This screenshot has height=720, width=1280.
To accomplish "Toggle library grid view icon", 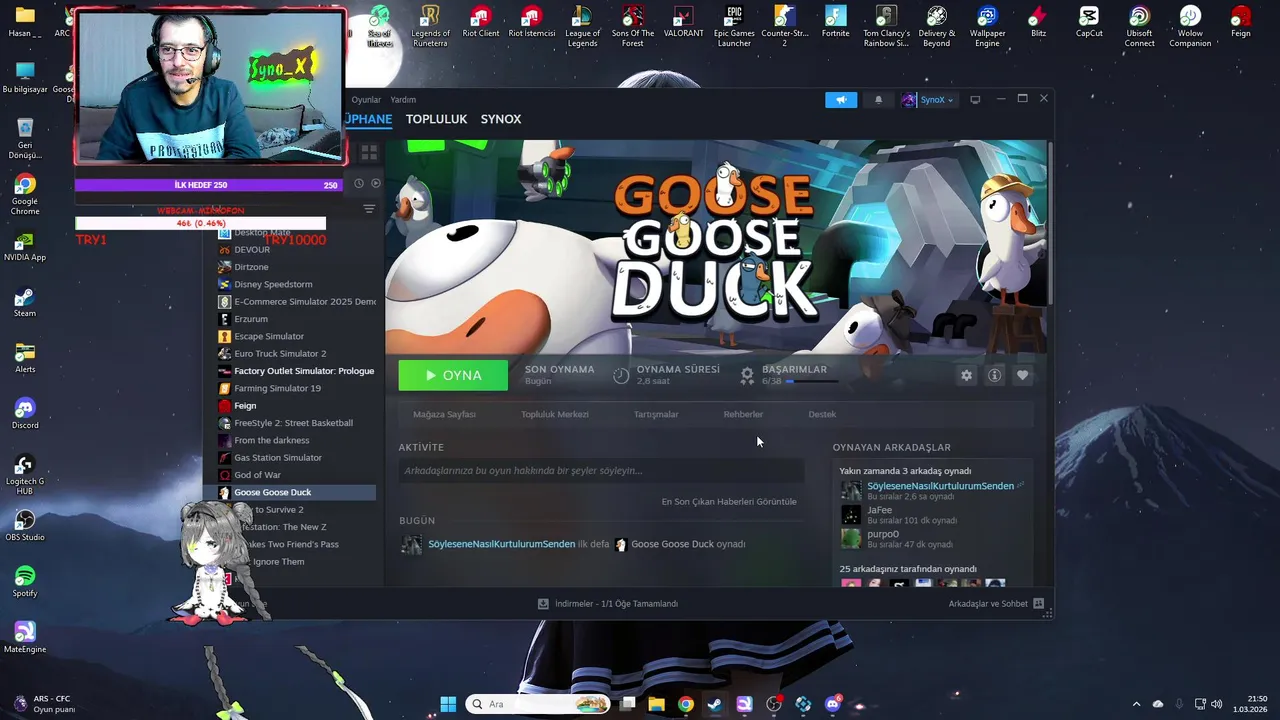I will 369,152.
